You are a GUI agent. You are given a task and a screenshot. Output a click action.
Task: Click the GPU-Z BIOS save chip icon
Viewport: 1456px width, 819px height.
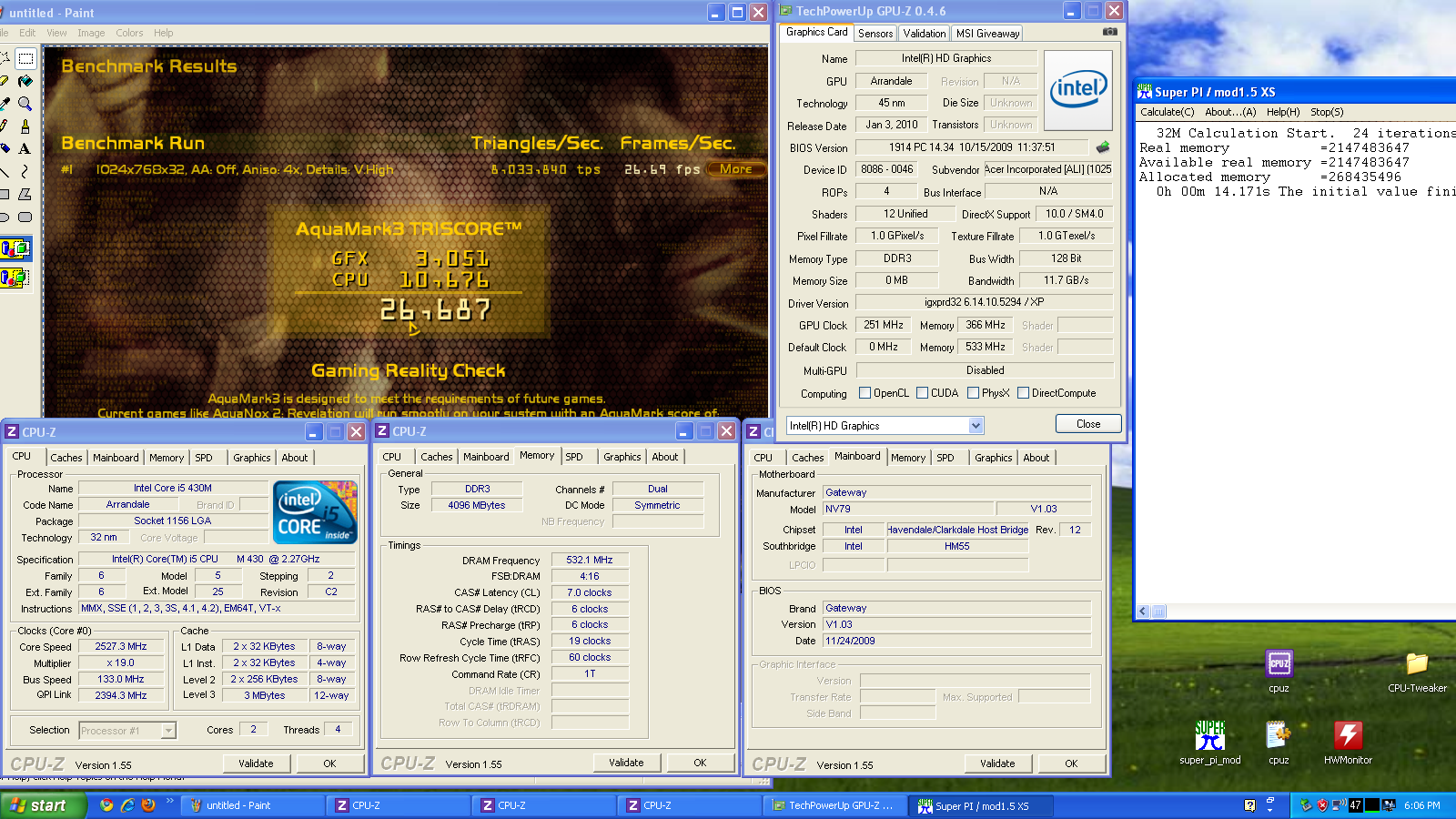[1103, 147]
